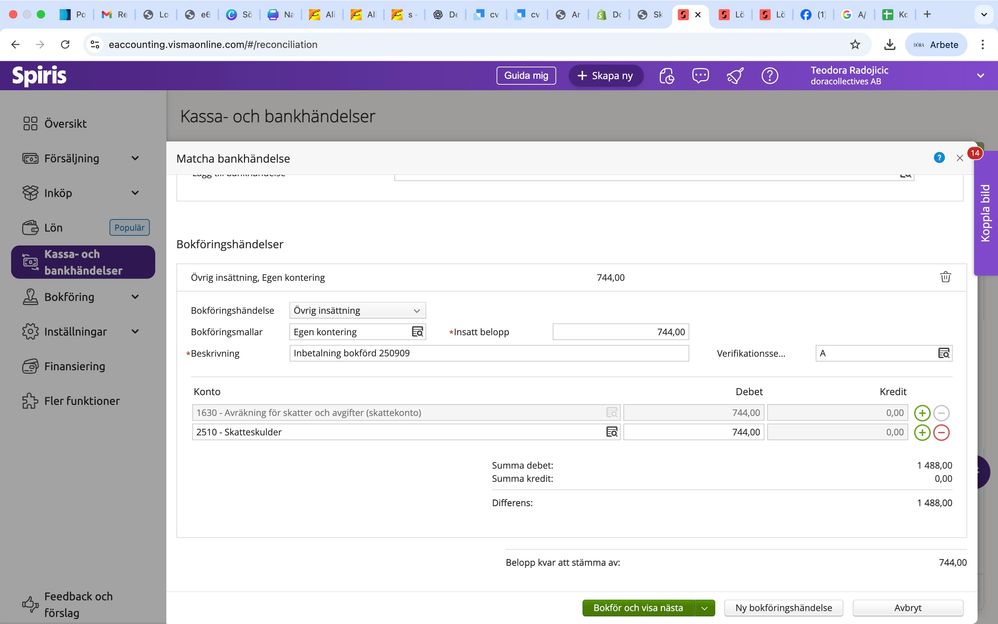Click the Avbryt button
Screen dimensions: 998x624
click(x=908, y=608)
